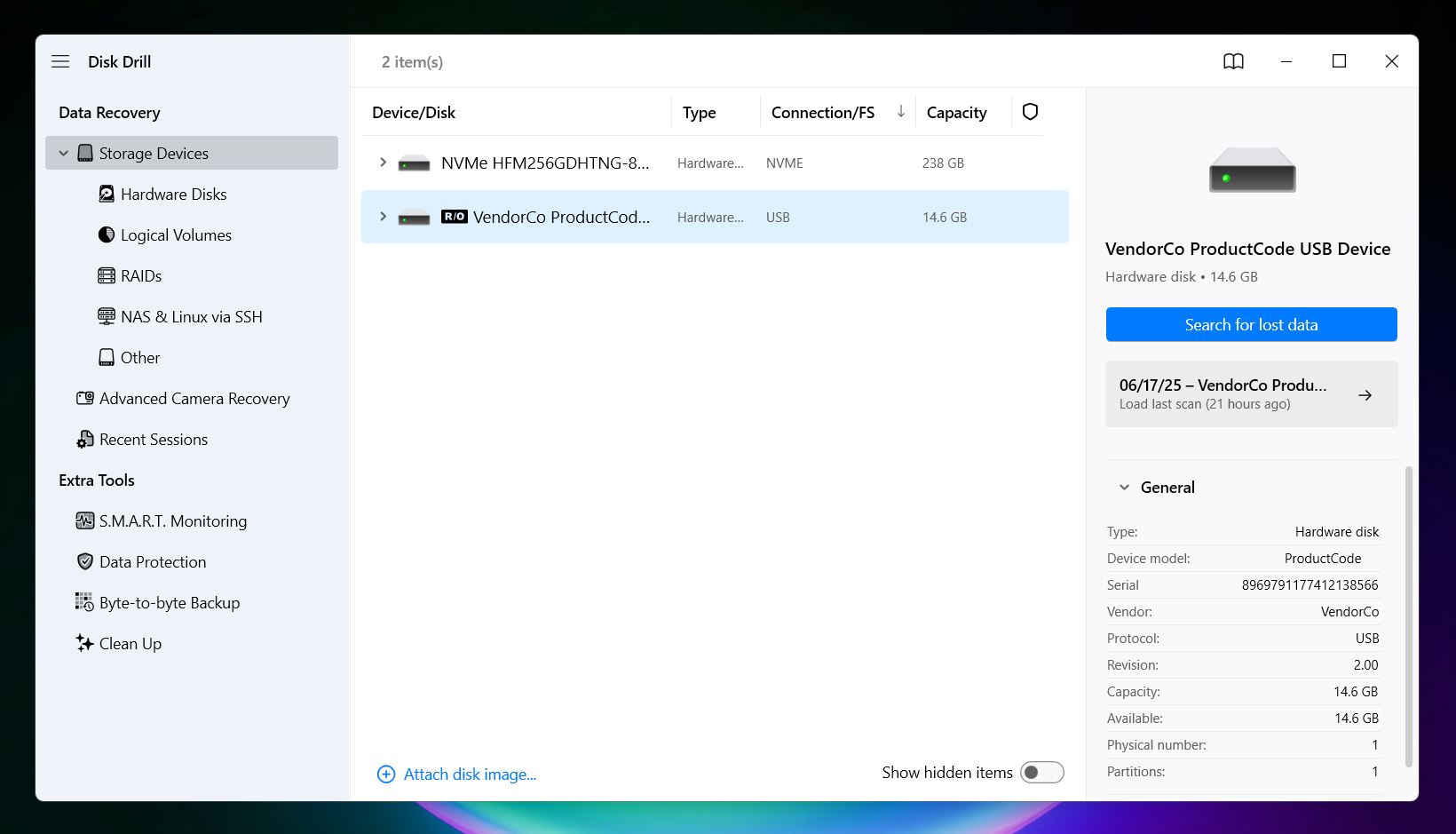Screen dimensions: 1456x834
Task: Click the VendorCo USB drive icon in list
Action: click(414, 218)
